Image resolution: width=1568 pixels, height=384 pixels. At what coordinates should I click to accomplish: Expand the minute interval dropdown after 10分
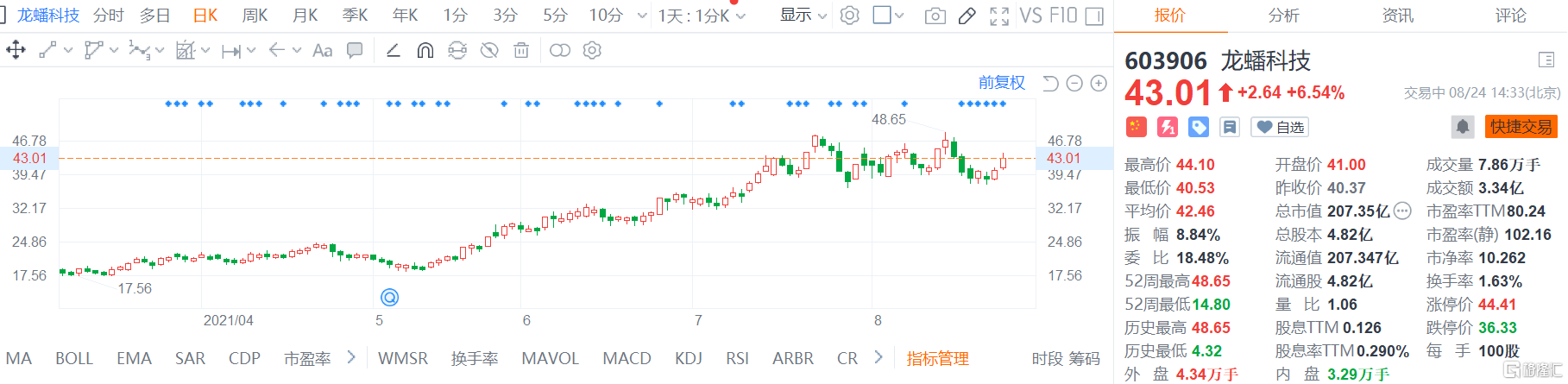click(x=641, y=16)
